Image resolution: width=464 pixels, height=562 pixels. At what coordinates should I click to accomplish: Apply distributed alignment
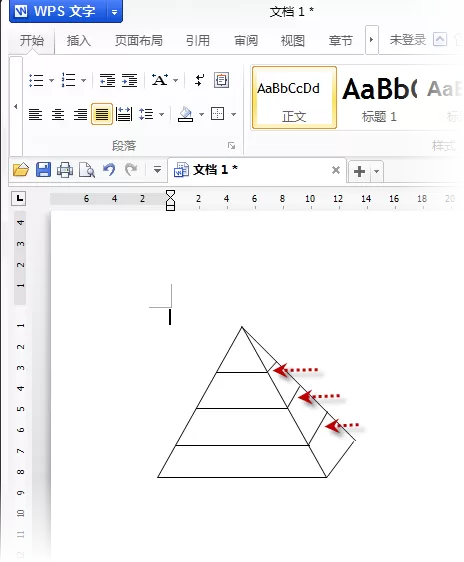(124, 114)
